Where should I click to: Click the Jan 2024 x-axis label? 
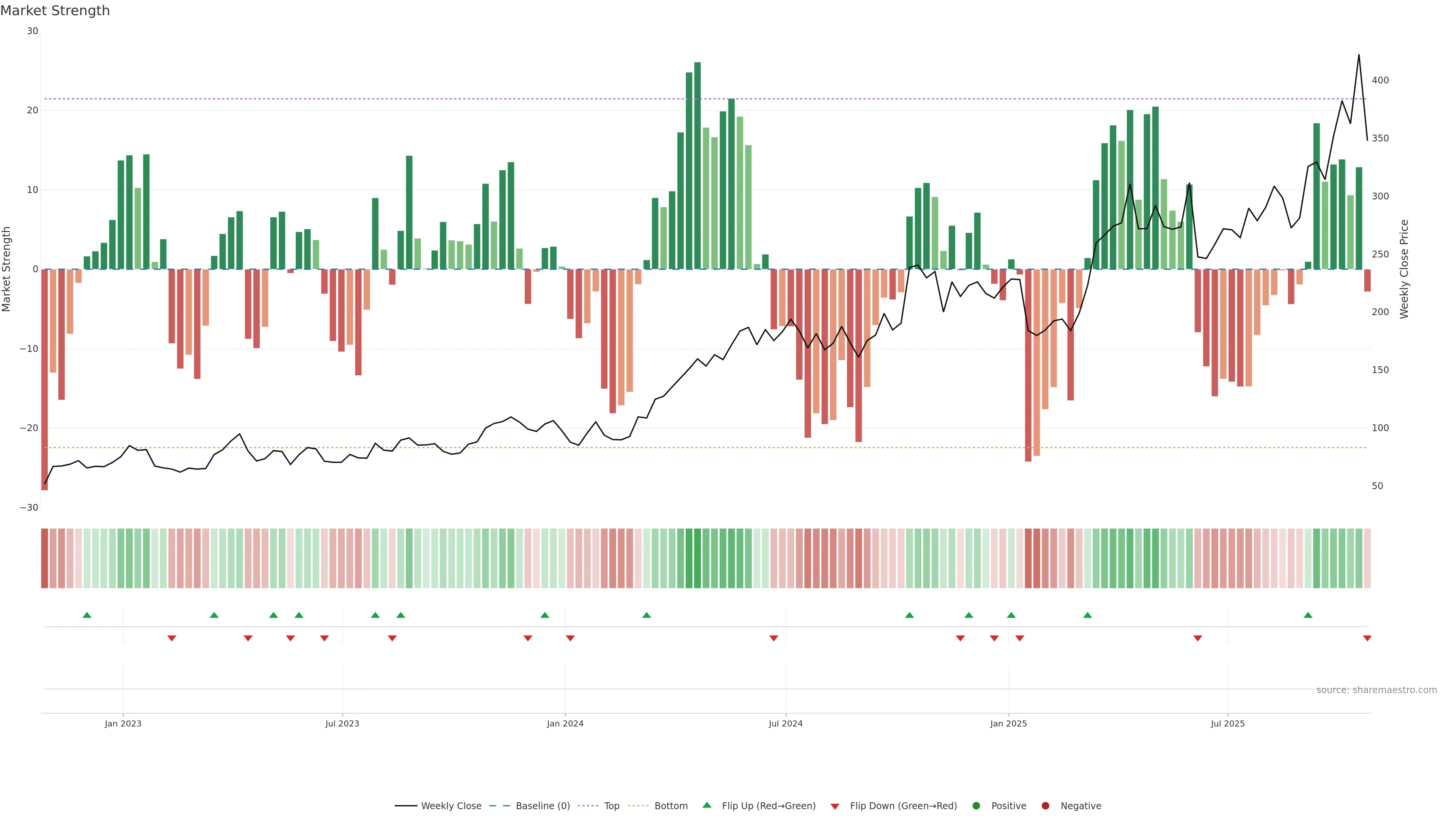565,723
